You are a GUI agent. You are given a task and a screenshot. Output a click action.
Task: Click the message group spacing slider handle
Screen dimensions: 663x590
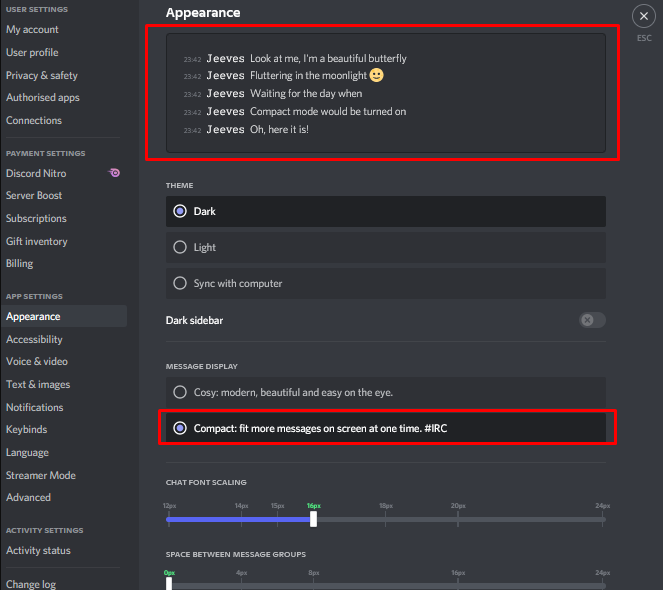(x=169, y=583)
